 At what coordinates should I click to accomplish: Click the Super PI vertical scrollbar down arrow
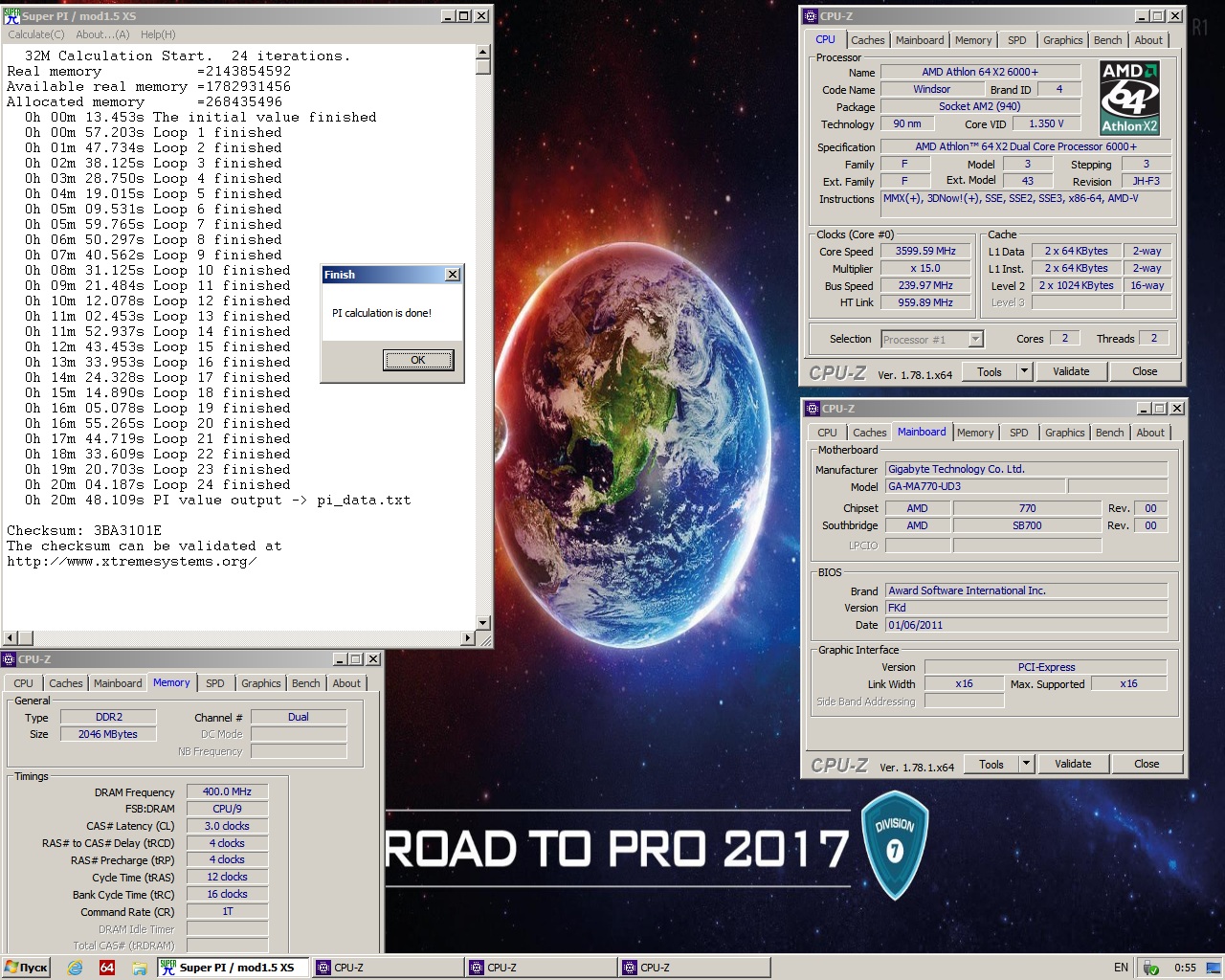coord(483,623)
